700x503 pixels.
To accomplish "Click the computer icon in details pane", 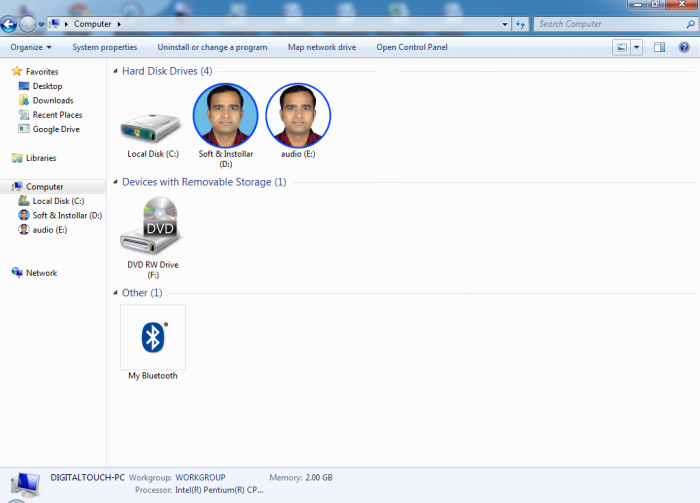I will 25,485.
